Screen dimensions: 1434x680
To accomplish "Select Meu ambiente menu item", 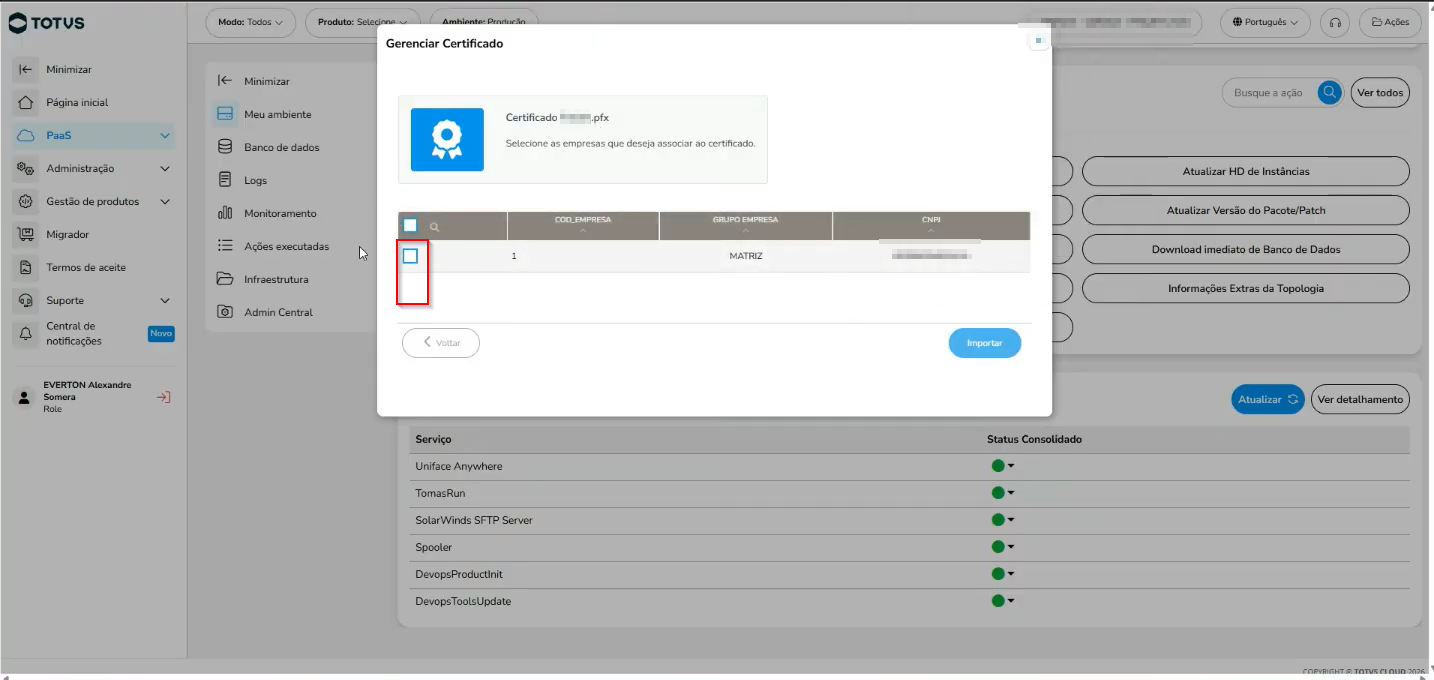I will [x=277, y=114].
